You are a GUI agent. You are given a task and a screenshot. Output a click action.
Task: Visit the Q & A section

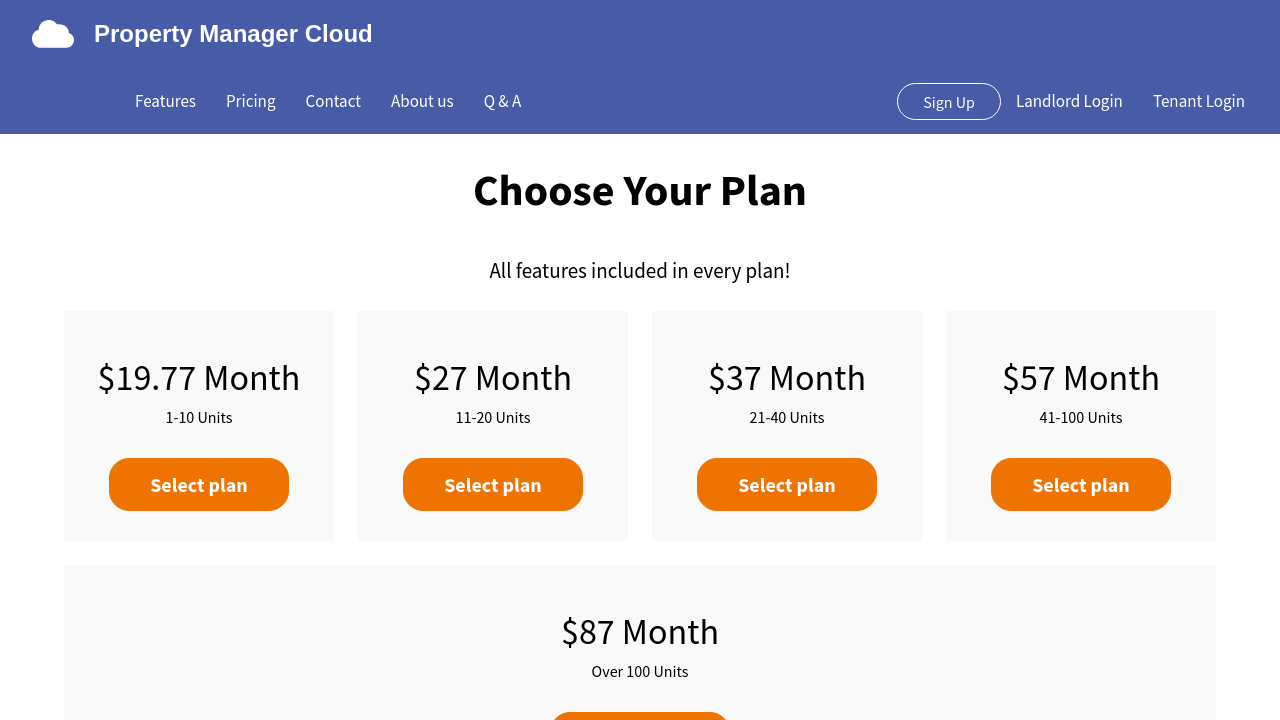coord(502,101)
